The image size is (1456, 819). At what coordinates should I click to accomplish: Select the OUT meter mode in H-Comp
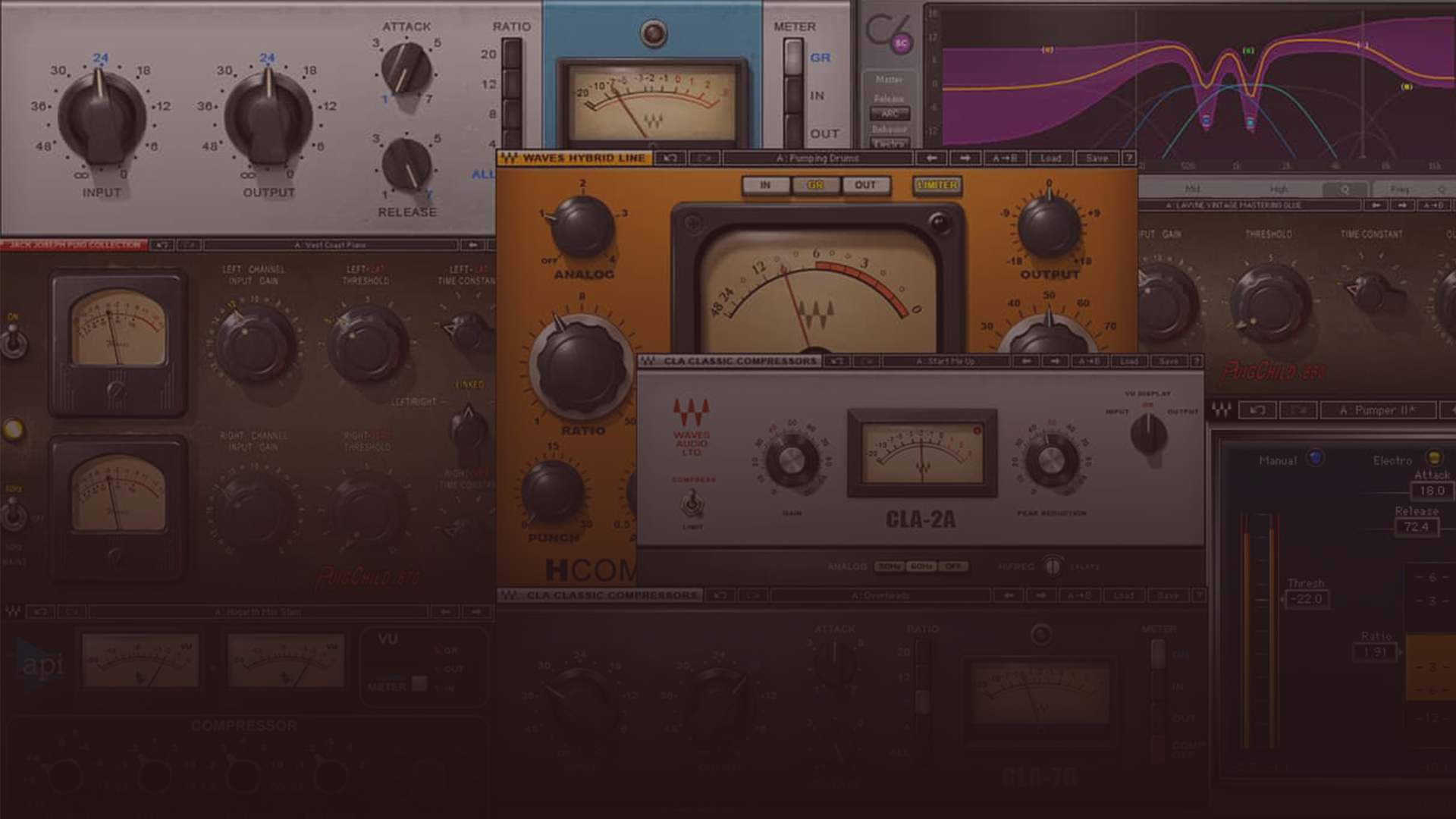point(865,185)
